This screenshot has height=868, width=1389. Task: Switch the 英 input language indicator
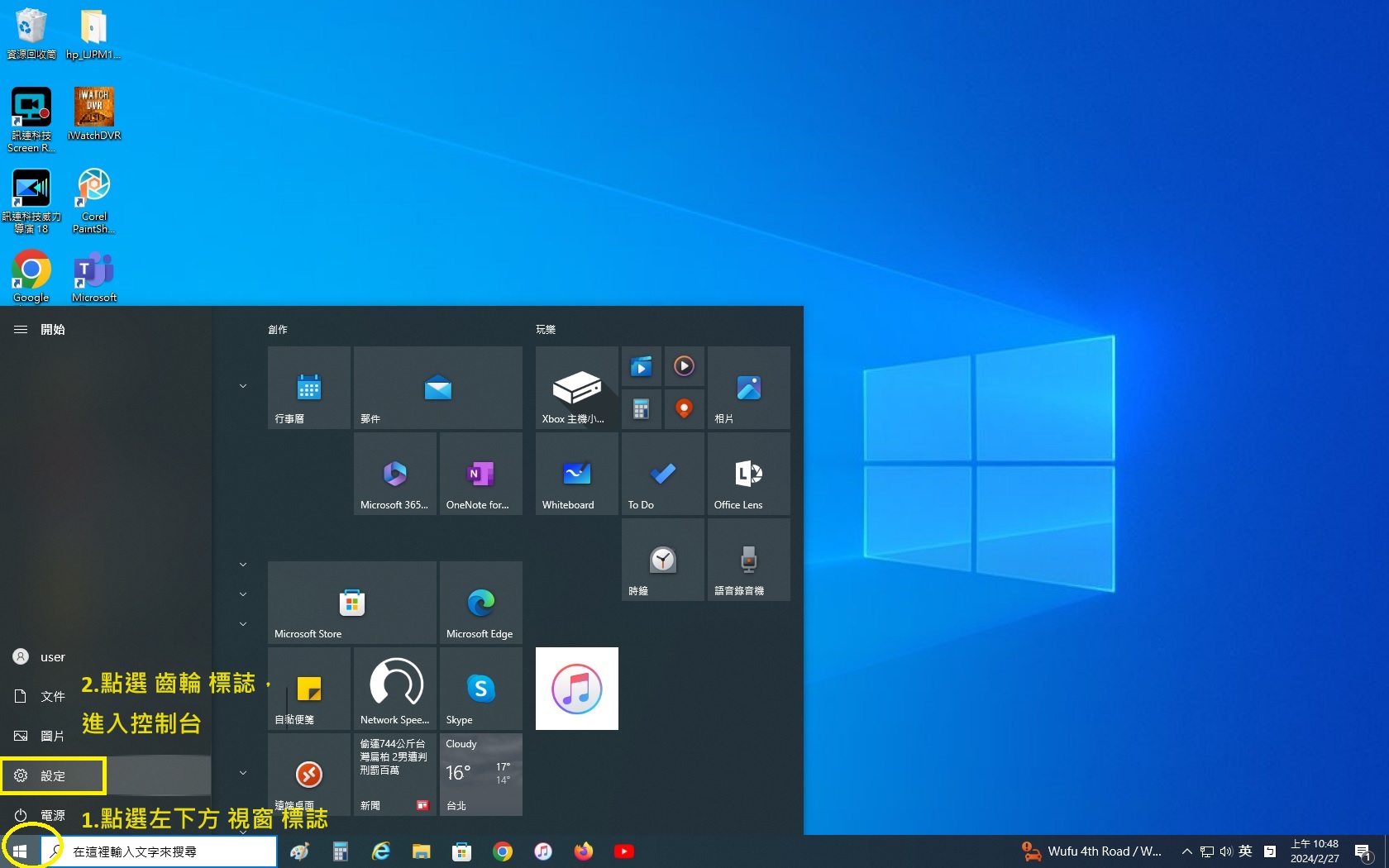[x=1245, y=851]
